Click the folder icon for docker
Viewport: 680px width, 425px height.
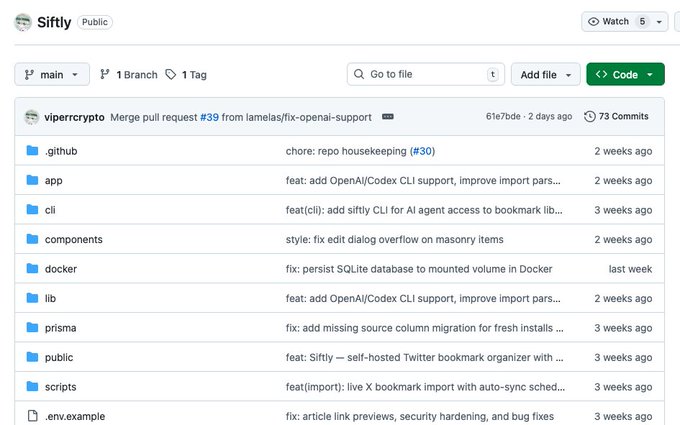32,268
